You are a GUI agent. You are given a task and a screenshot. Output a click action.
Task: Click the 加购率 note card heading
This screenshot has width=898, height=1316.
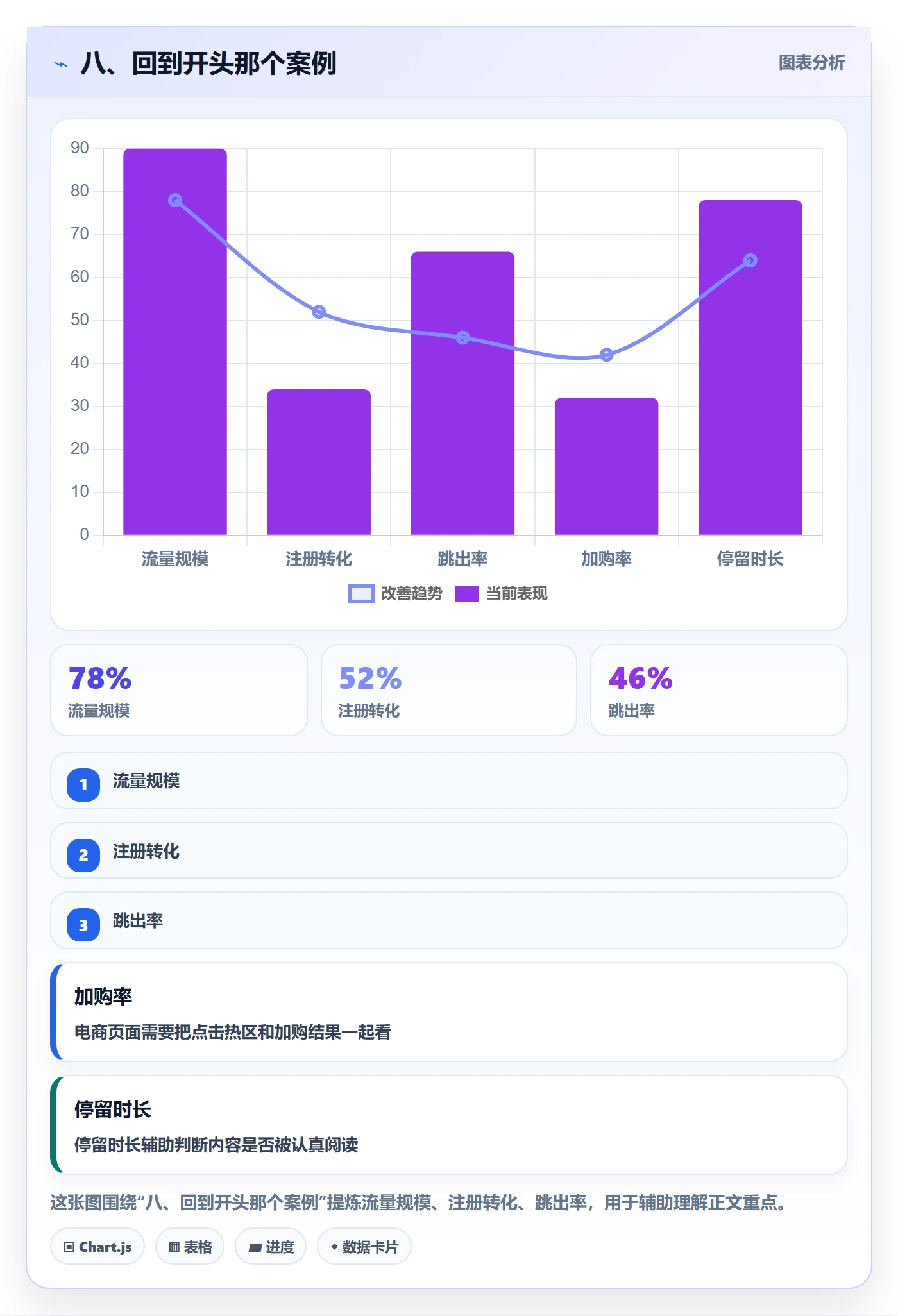[103, 997]
